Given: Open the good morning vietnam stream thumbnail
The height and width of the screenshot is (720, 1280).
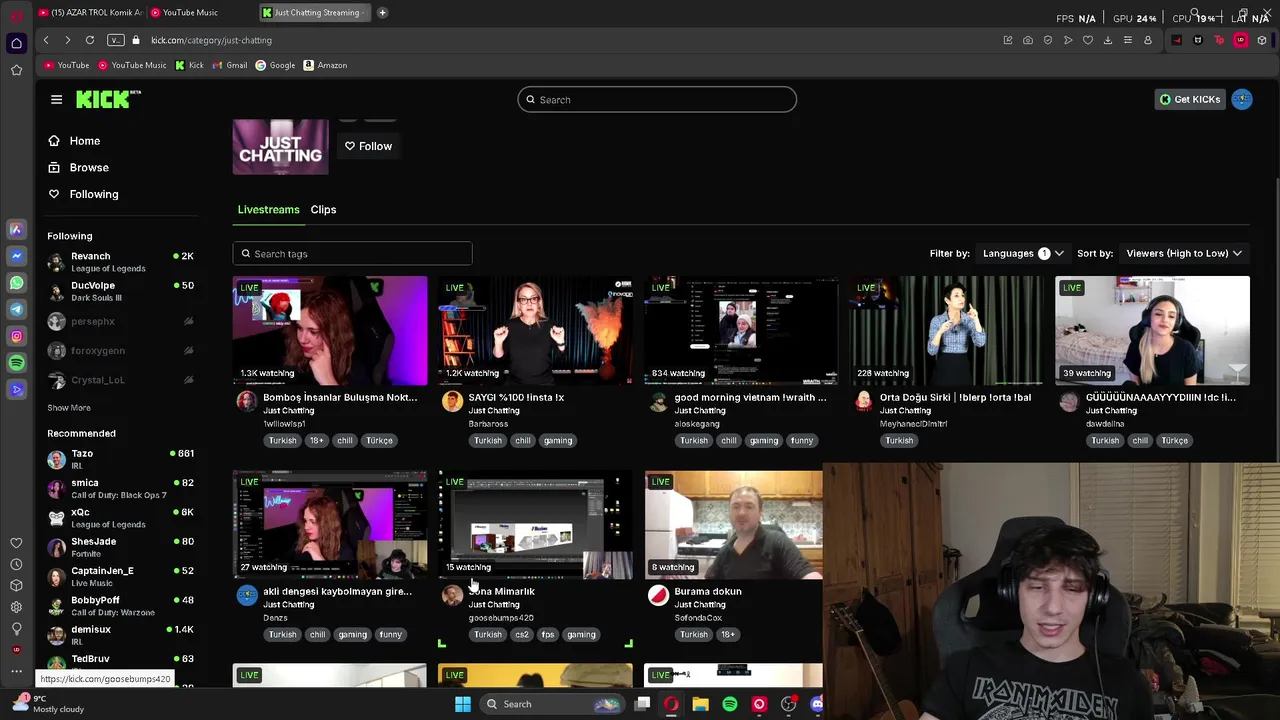Looking at the screenshot, I should pyautogui.click(x=741, y=331).
